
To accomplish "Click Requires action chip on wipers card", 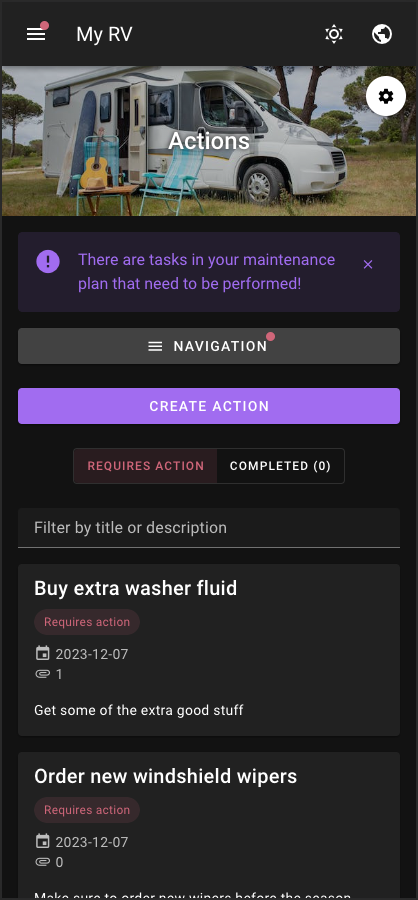I will pos(87,810).
